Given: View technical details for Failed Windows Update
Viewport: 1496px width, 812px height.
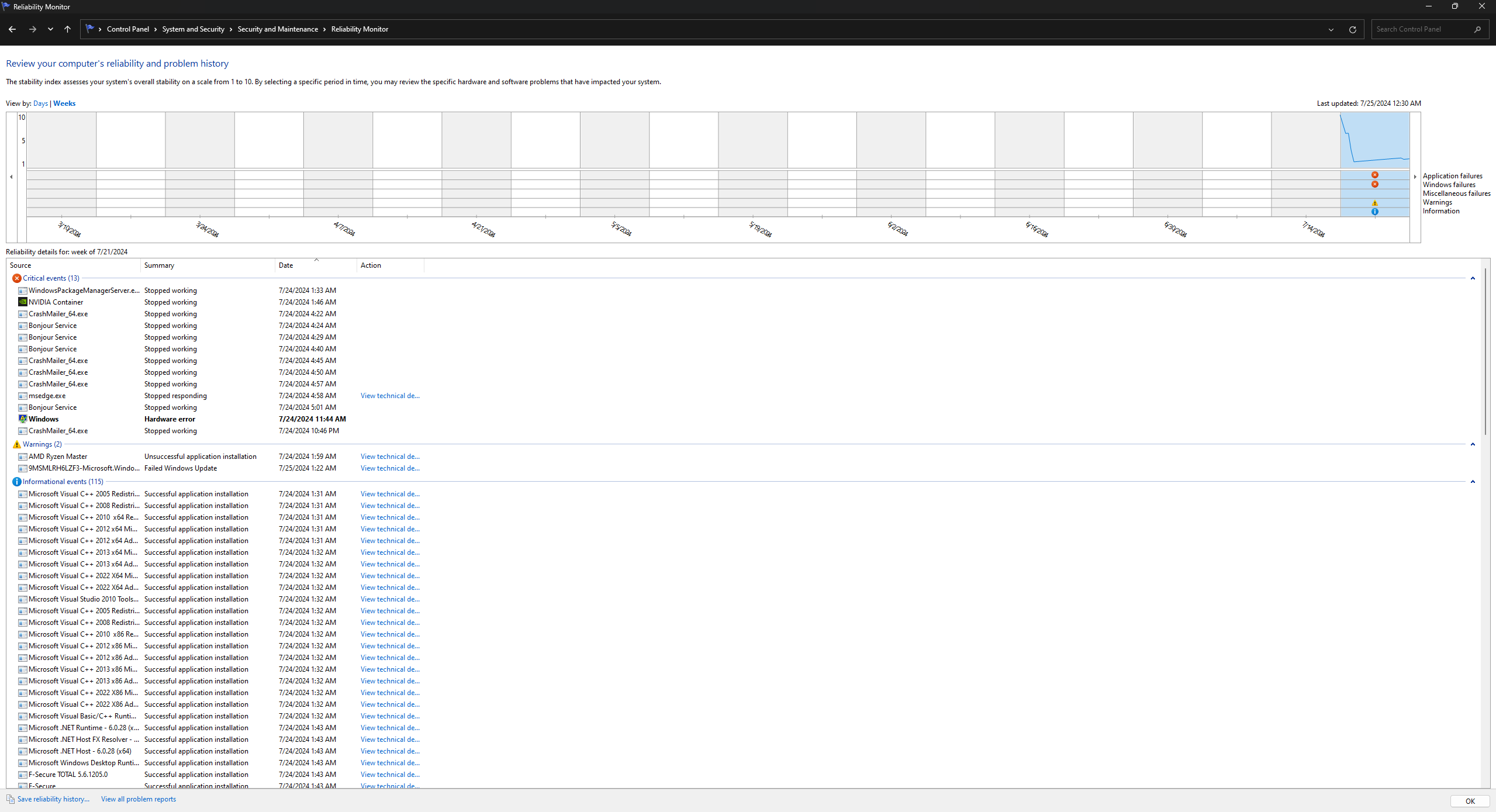Looking at the screenshot, I should [390, 468].
